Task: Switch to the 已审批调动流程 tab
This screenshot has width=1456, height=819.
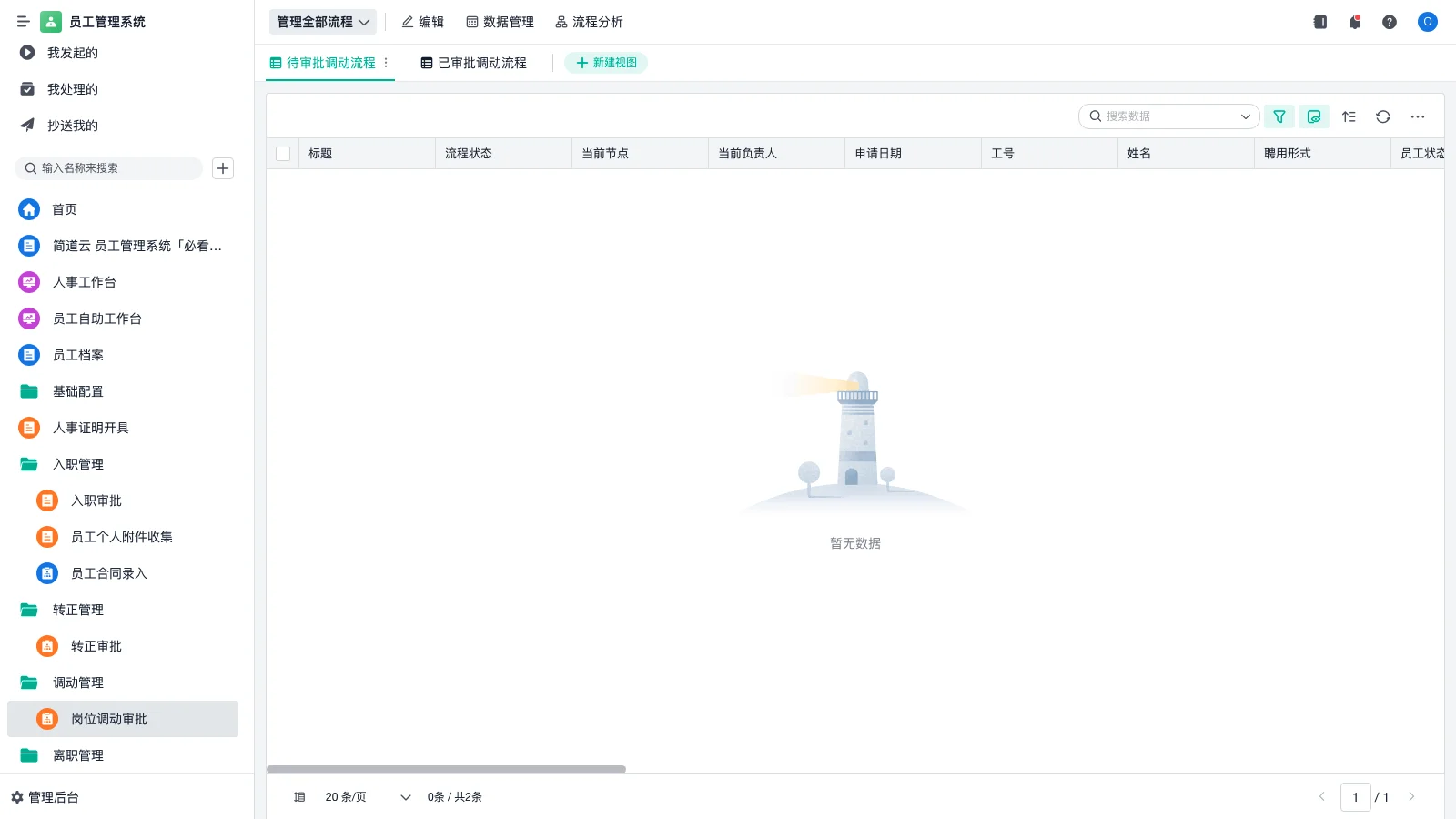Action: click(x=481, y=63)
